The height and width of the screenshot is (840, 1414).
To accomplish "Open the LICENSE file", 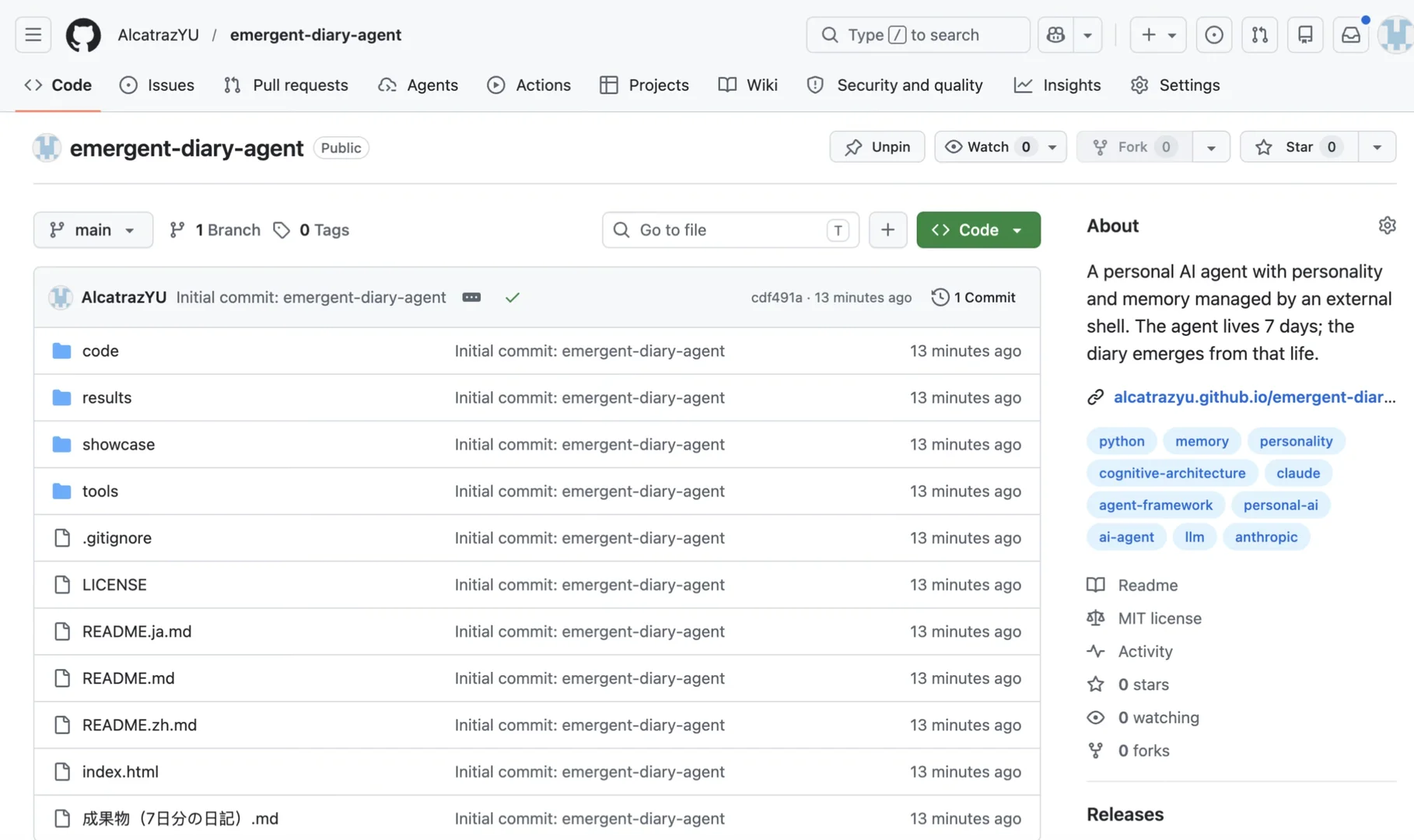I will pyautogui.click(x=114, y=584).
